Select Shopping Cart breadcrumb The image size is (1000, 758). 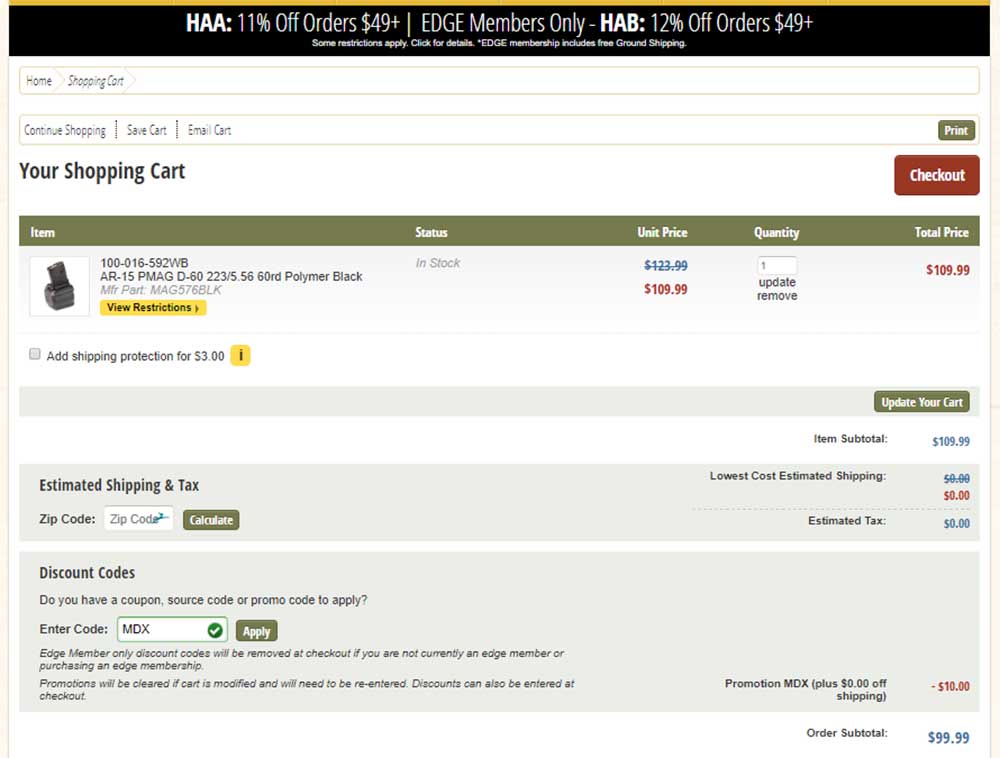[x=96, y=81]
